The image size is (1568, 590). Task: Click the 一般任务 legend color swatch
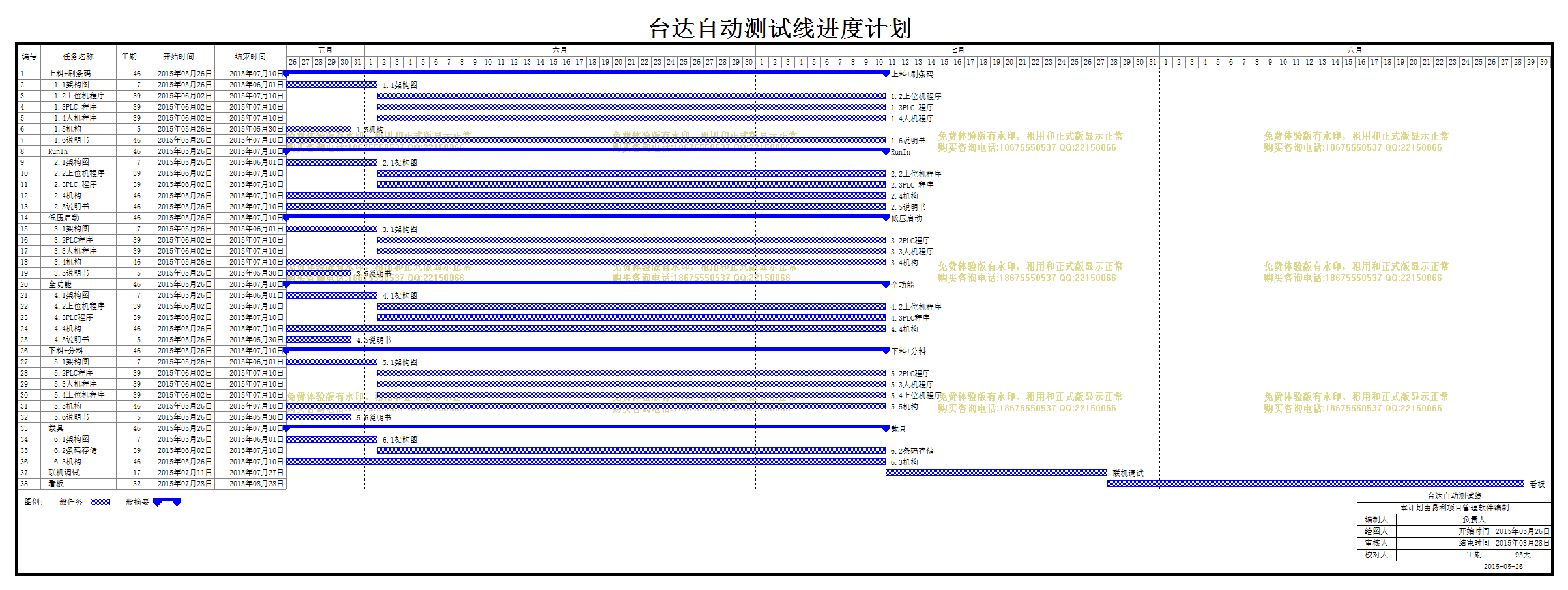(100, 502)
